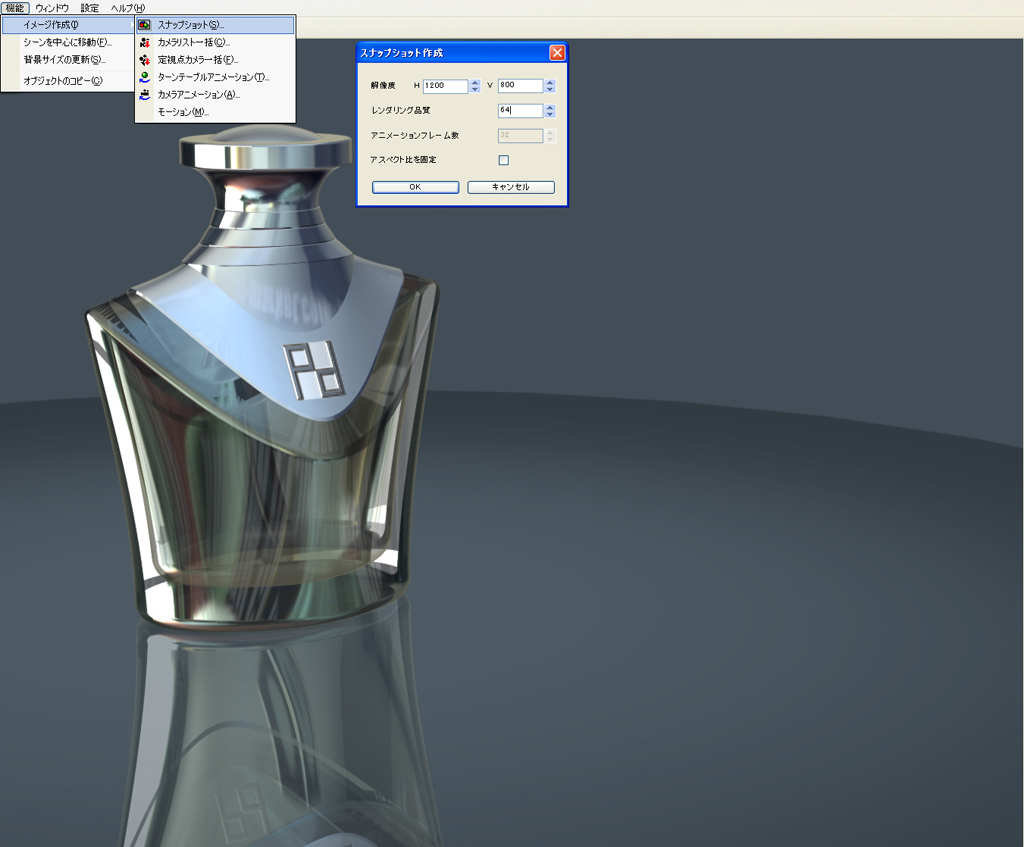The width and height of the screenshot is (1024, 847).
Task: Open the ウィンドウ menu
Action: coord(52,7)
